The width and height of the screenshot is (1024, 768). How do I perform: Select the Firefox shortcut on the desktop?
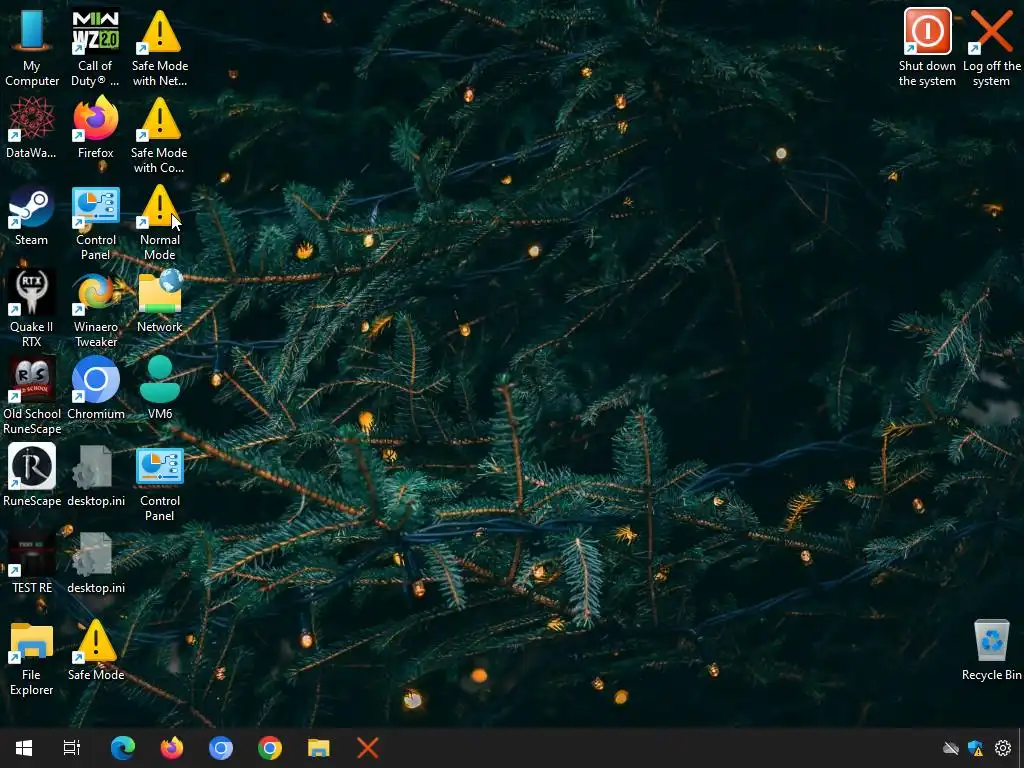point(95,127)
